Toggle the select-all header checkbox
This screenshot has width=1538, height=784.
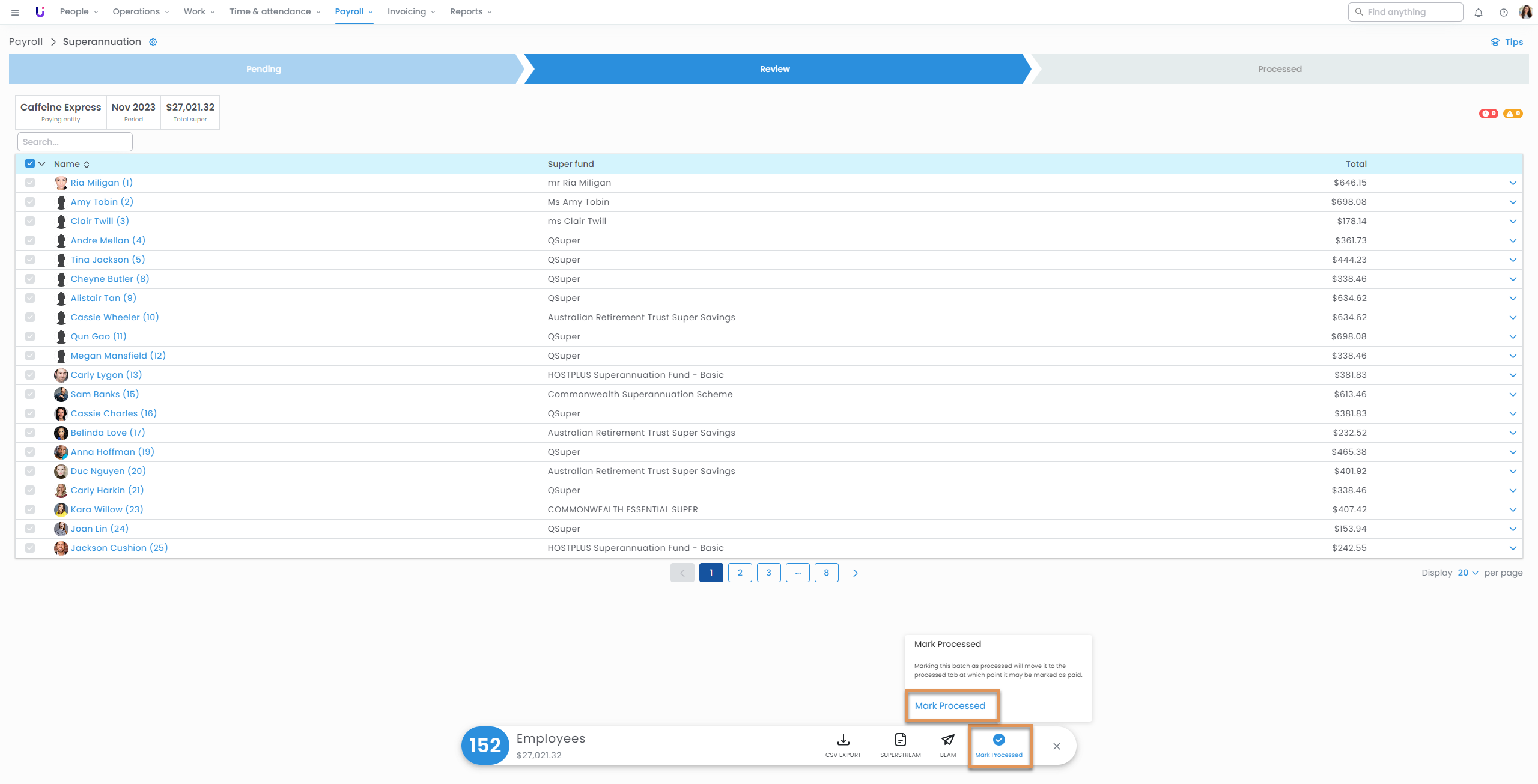(x=30, y=163)
